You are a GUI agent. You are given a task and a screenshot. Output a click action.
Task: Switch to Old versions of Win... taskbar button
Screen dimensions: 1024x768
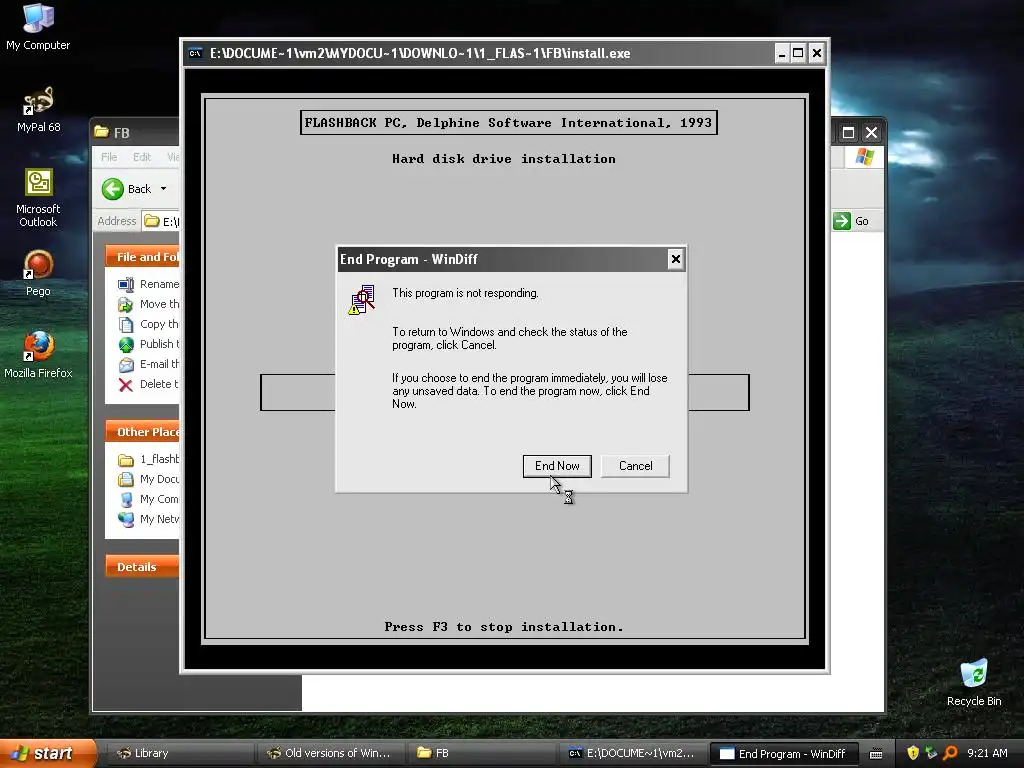[330, 753]
